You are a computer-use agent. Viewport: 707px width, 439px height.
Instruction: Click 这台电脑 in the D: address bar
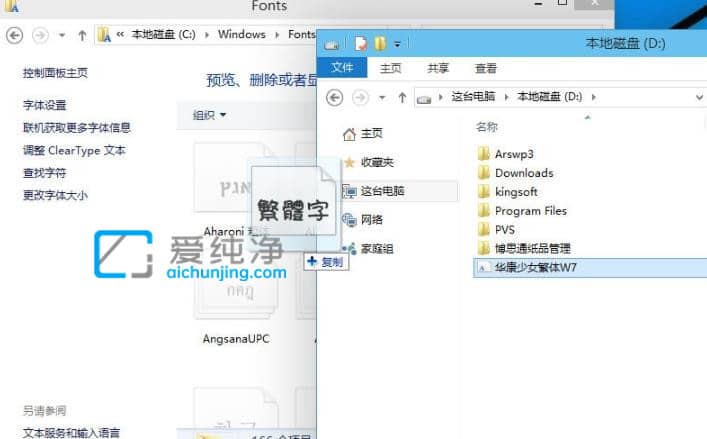[x=473, y=96]
